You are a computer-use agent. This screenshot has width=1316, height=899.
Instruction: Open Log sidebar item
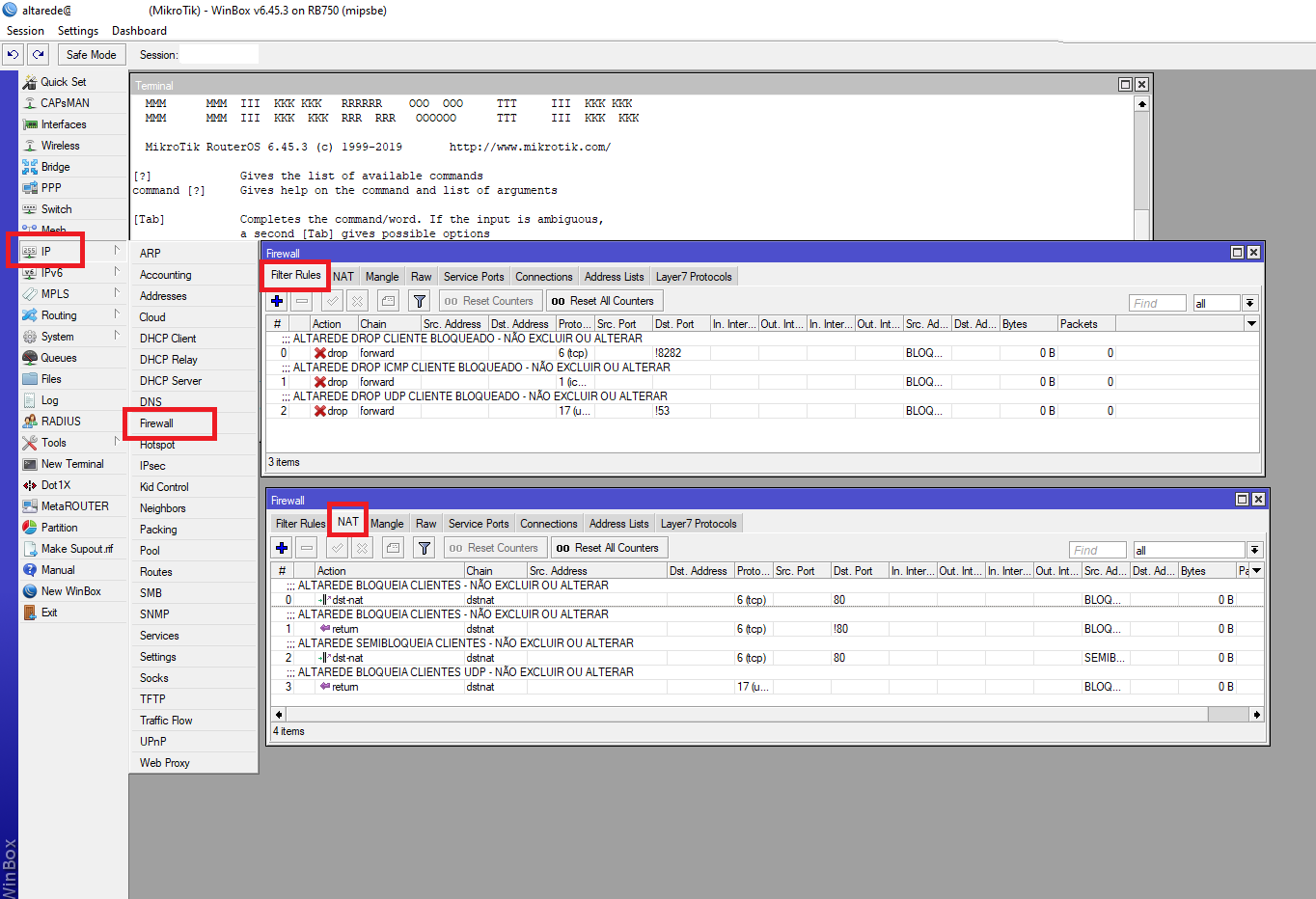point(49,400)
